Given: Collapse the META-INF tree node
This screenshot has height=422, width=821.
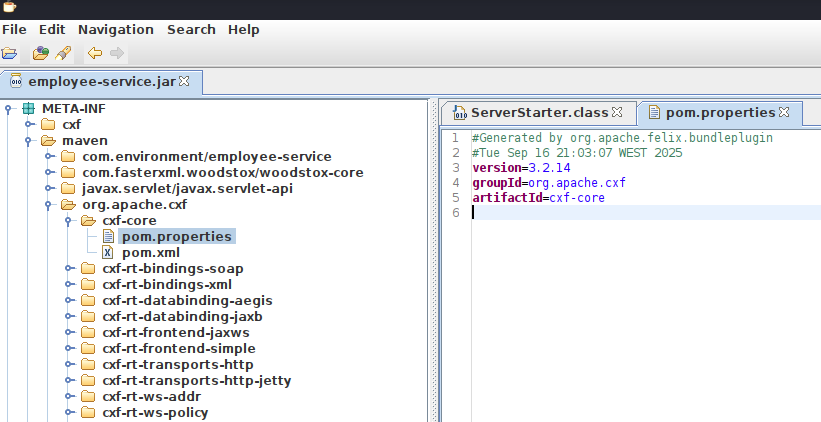Looking at the screenshot, I should [8, 109].
